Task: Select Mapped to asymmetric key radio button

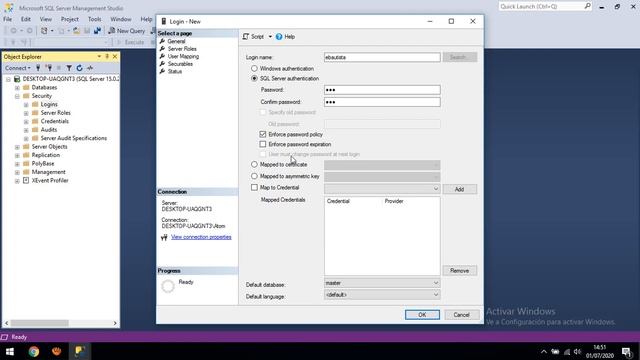Action: pos(254,176)
